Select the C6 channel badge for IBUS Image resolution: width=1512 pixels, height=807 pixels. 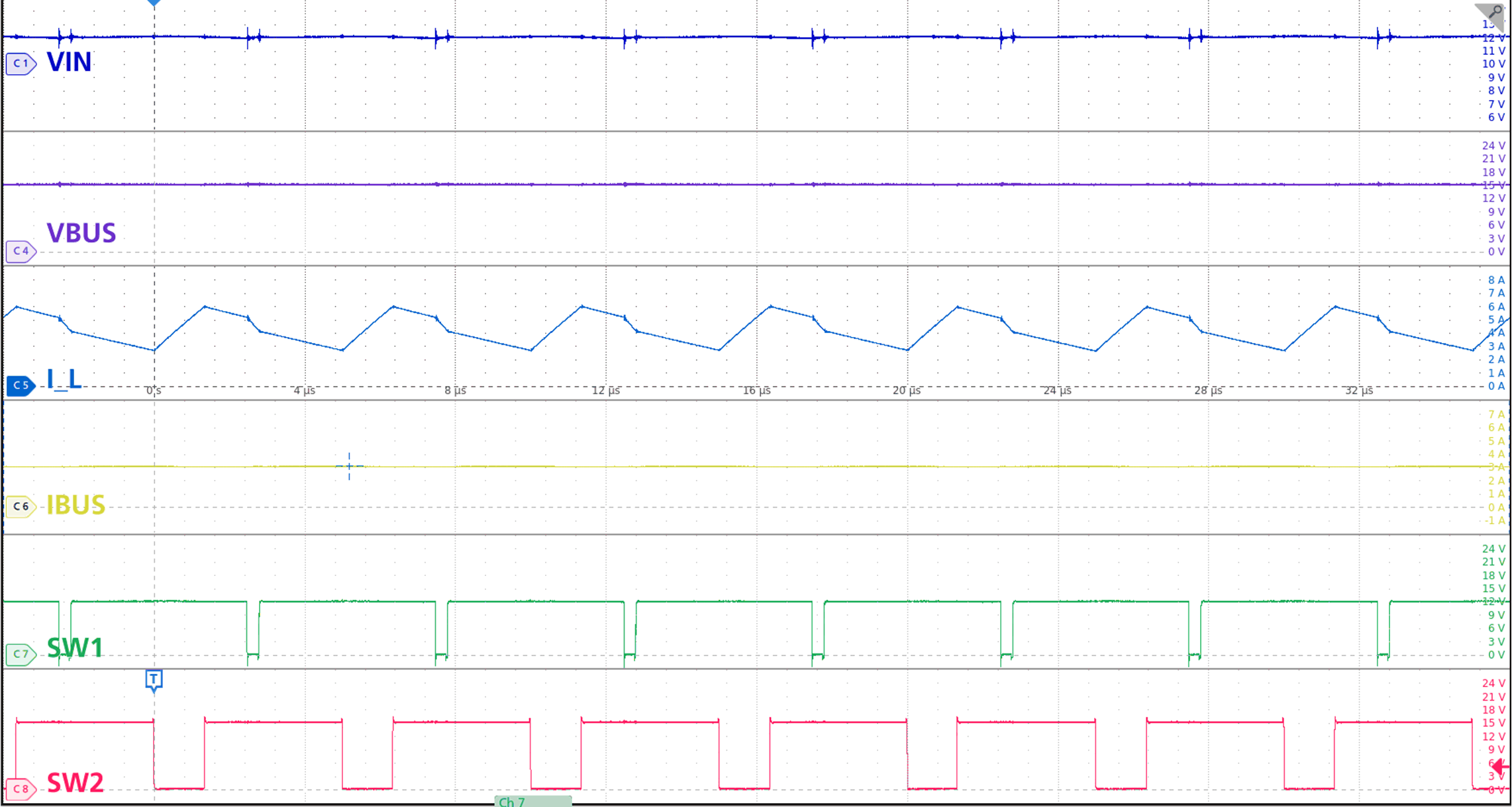21,506
